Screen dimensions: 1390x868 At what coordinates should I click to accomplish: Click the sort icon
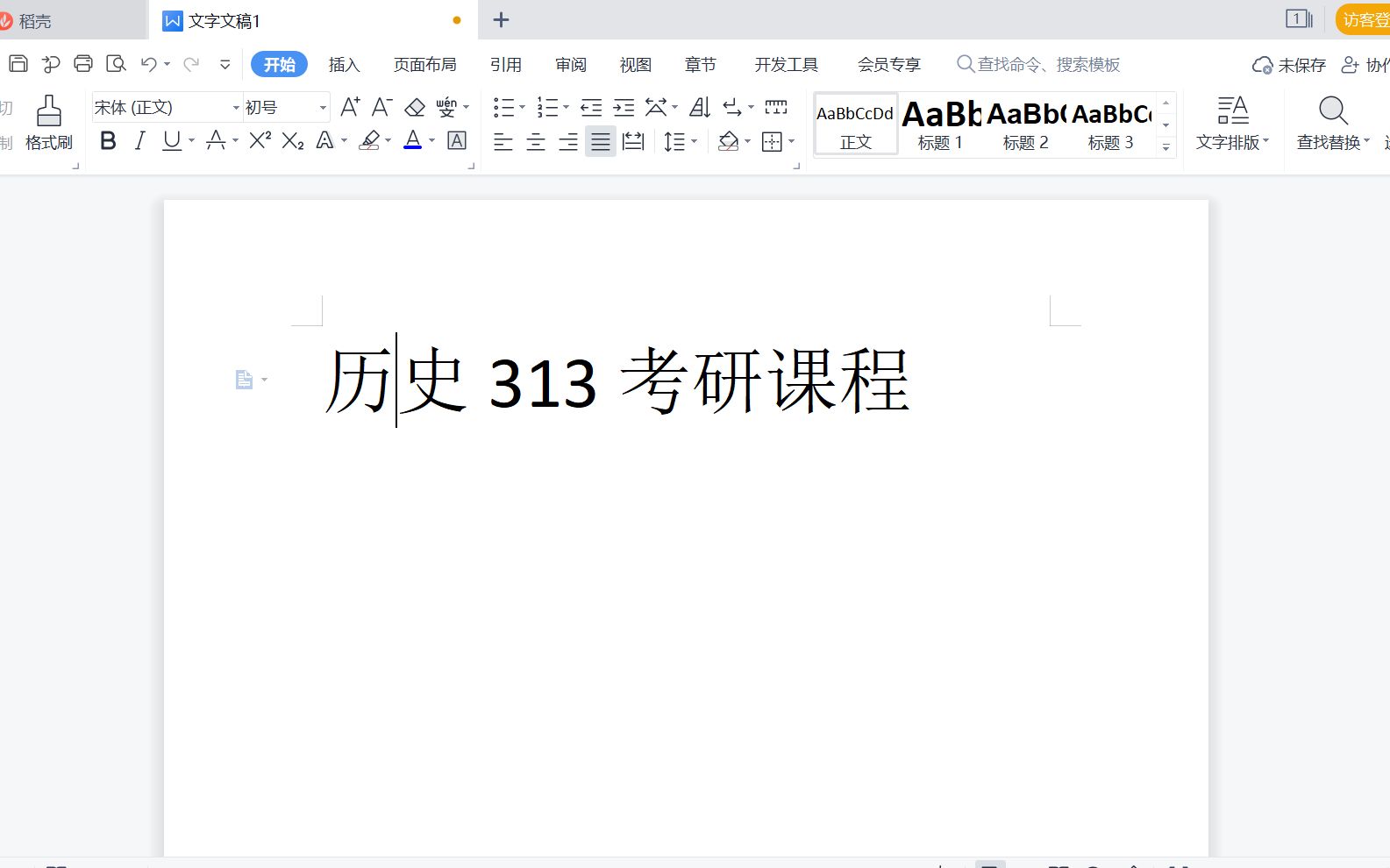point(700,107)
